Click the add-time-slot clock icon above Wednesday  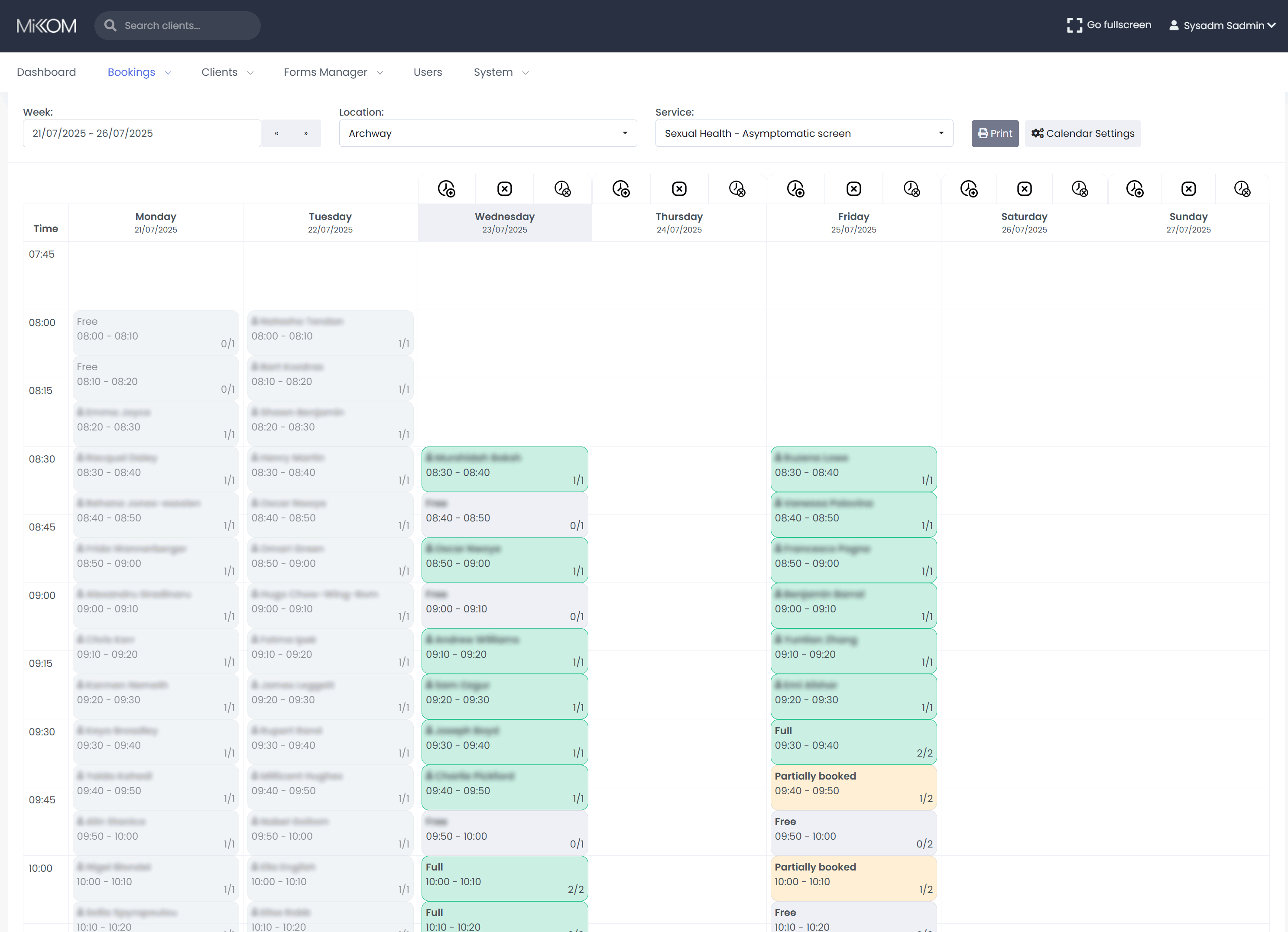(x=446, y=189)
